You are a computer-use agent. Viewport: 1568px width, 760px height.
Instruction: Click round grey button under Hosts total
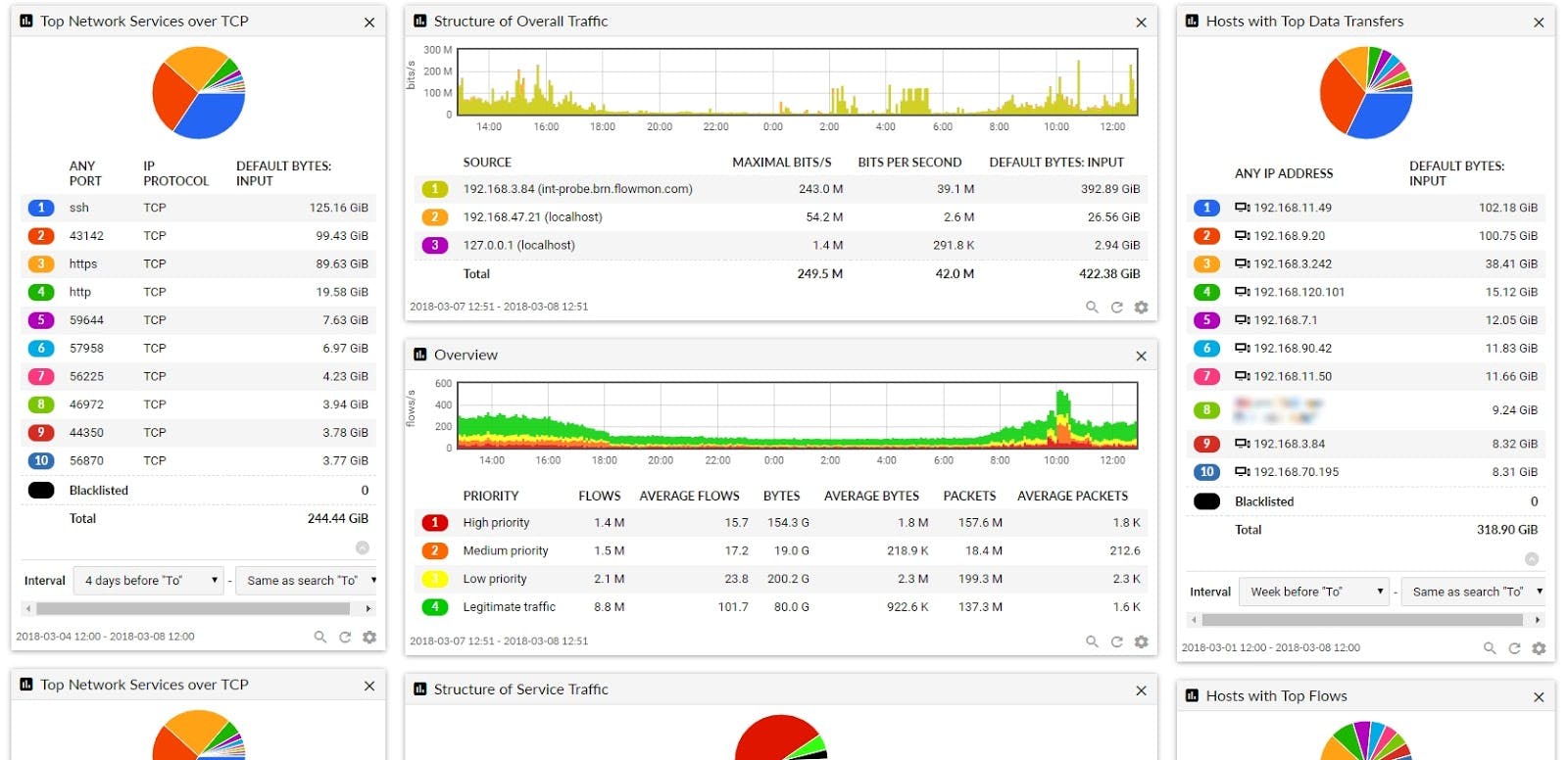click(1532, 559)
